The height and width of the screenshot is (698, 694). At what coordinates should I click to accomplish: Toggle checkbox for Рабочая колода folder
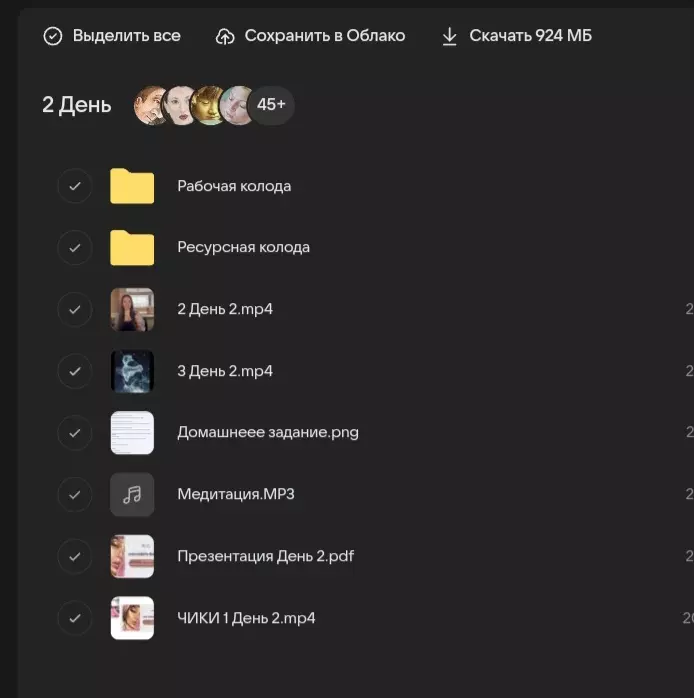point(75,186)
